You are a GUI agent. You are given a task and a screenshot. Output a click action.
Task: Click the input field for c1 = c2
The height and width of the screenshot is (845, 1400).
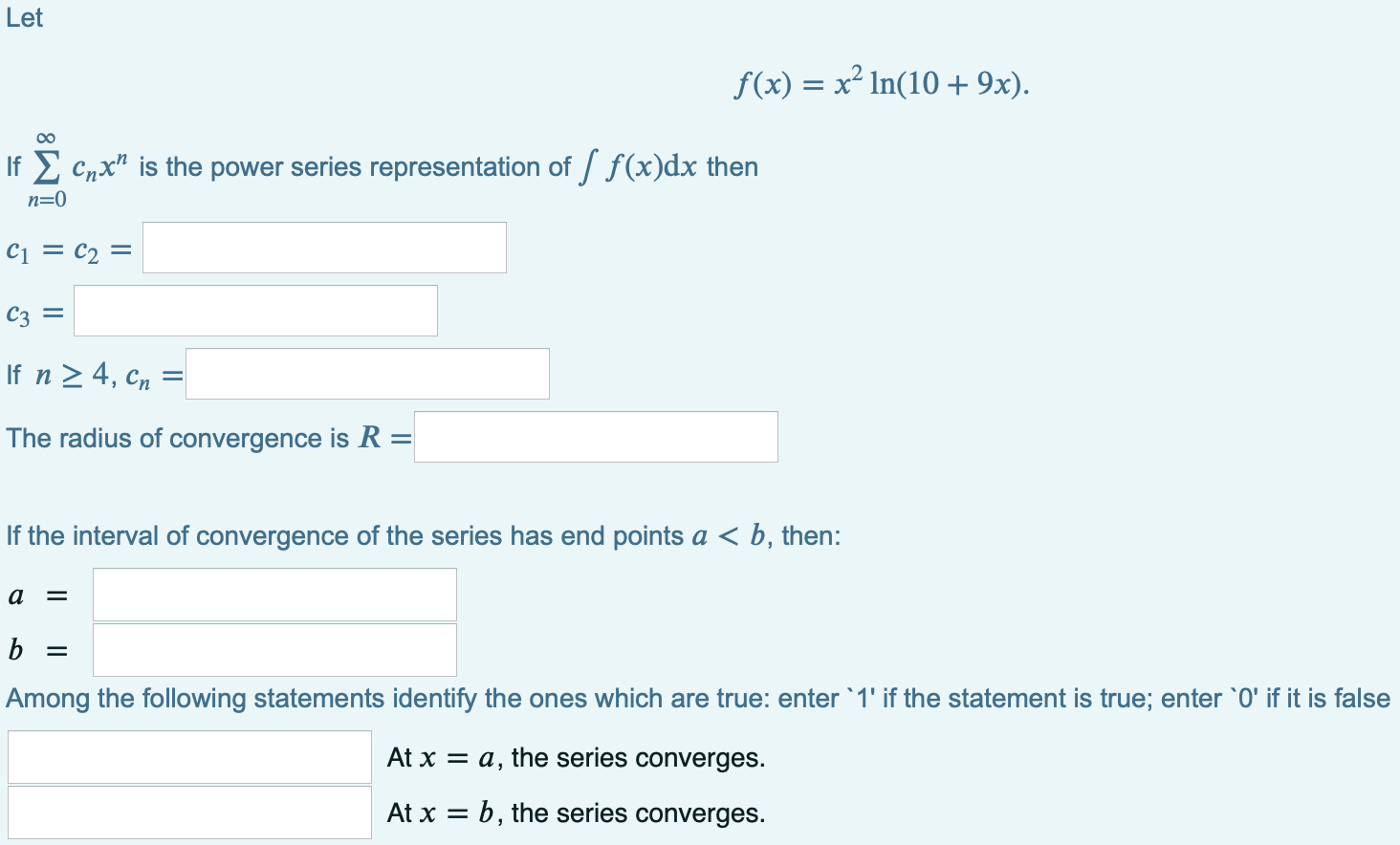323,247
